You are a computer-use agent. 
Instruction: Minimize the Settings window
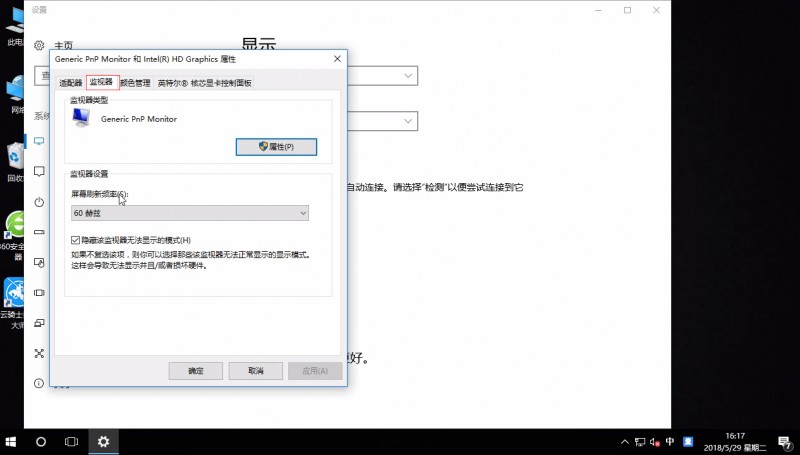coord(599,10)
